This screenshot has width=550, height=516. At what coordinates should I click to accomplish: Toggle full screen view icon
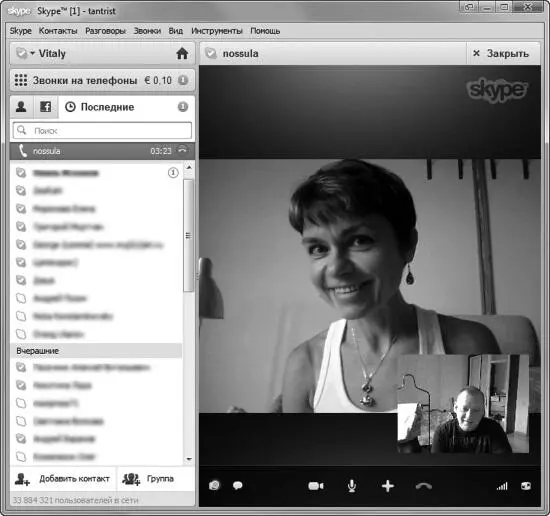pyautogui.click(x=526, y=485)
